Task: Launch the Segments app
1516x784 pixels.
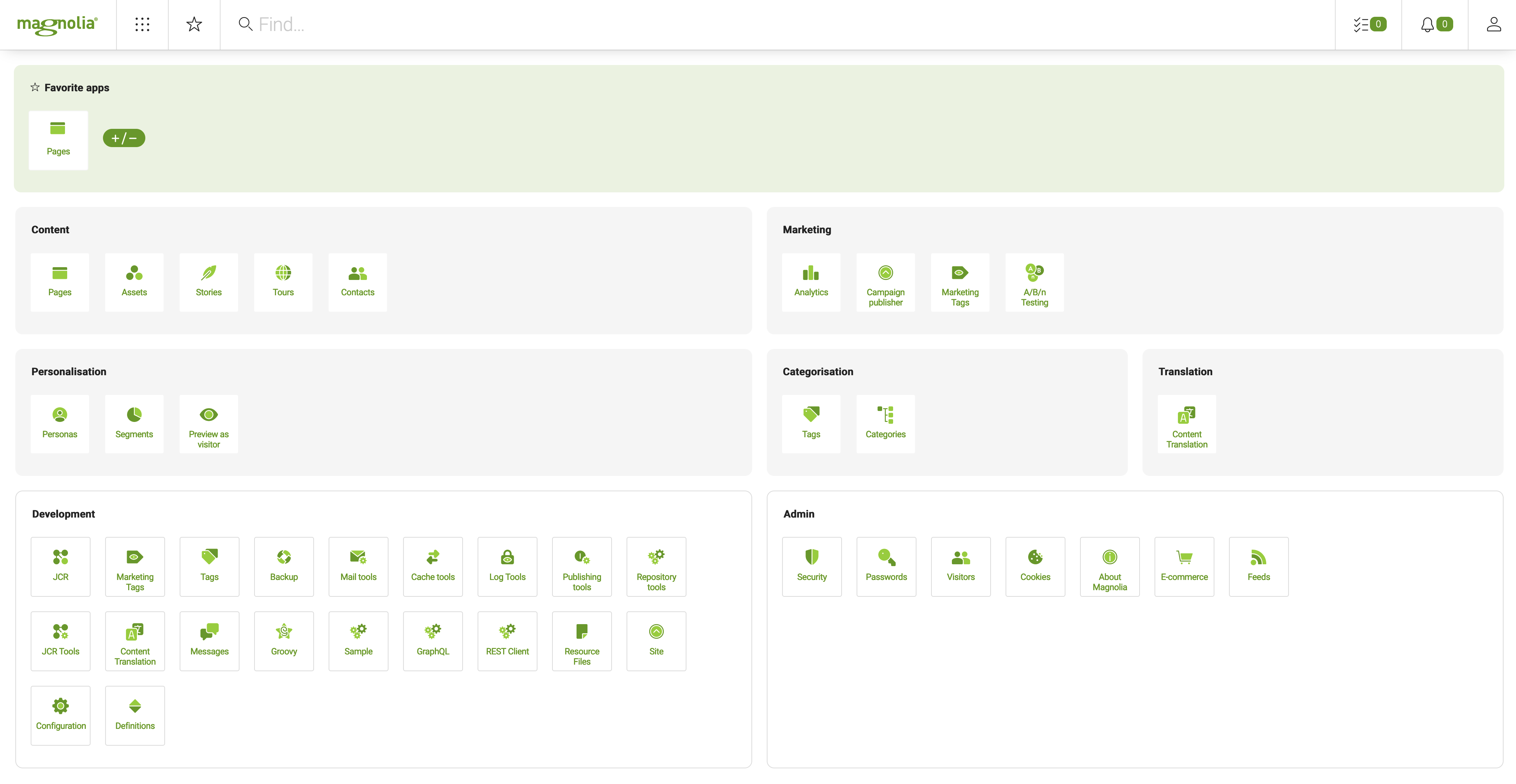Action: pyautogui.click(x=134, y=424)
